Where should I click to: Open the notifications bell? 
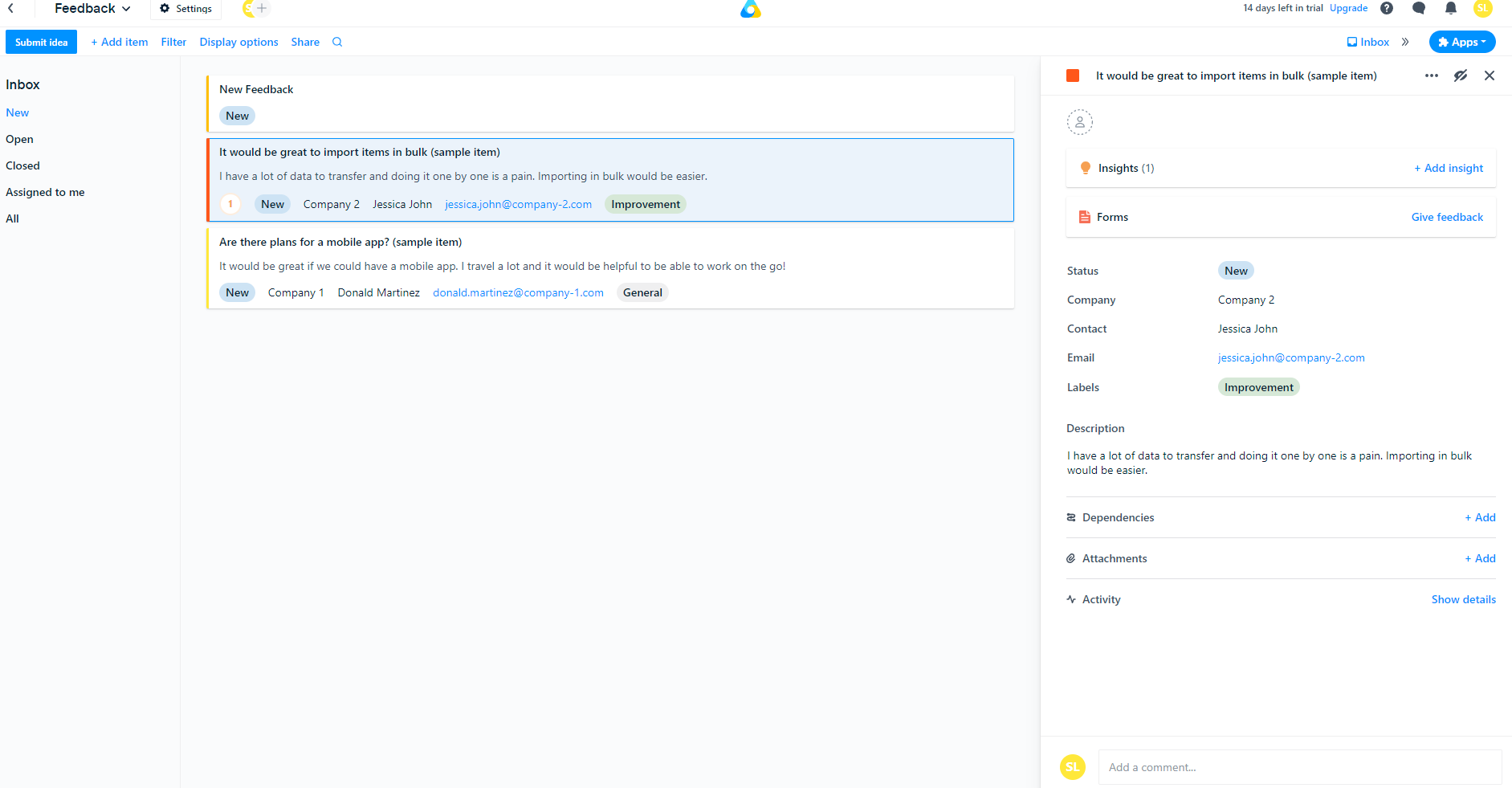click(x=1451, y=8)
